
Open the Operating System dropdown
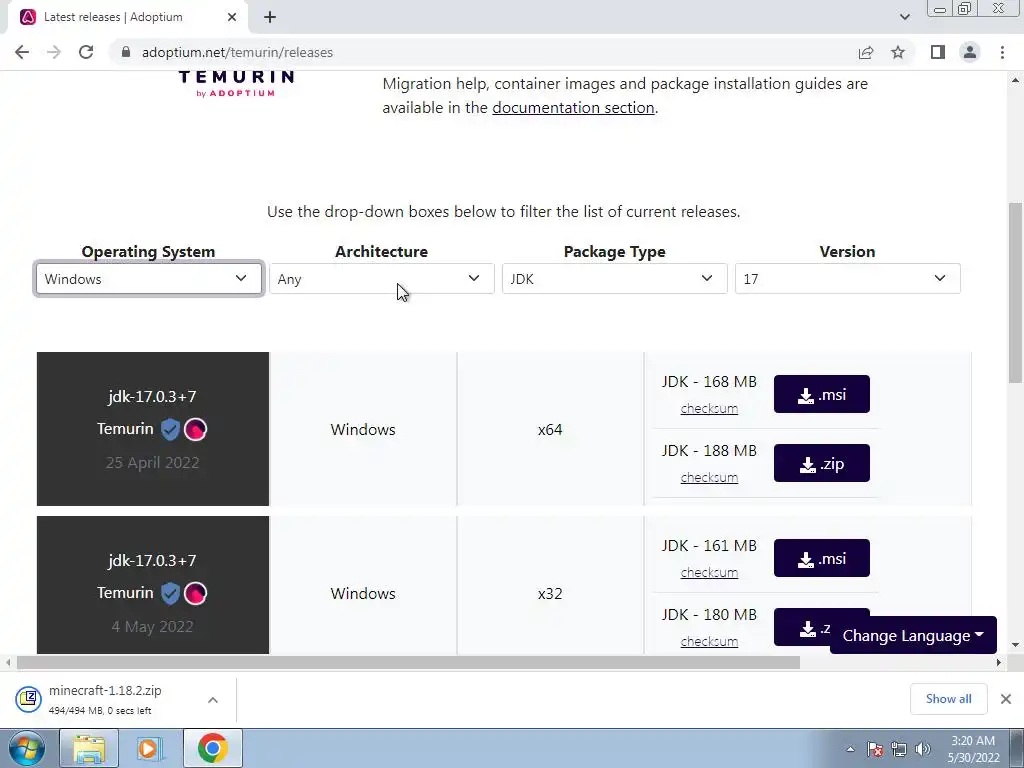pos(149,279)
